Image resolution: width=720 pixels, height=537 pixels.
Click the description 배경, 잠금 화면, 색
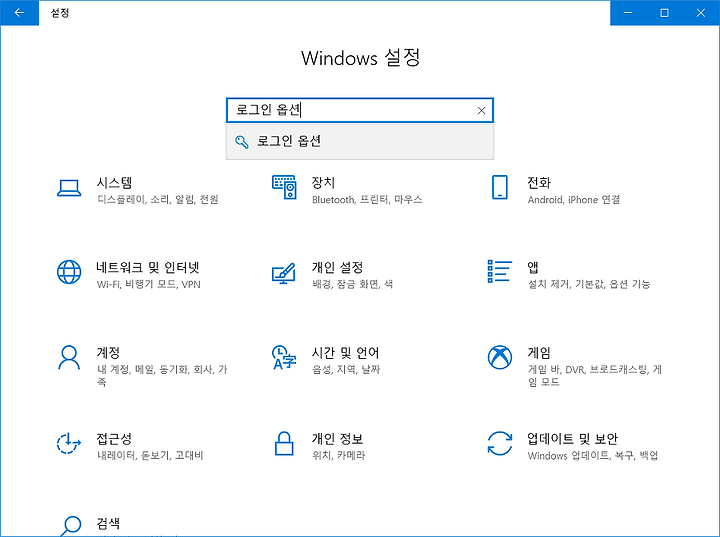[x=352, y=284]
